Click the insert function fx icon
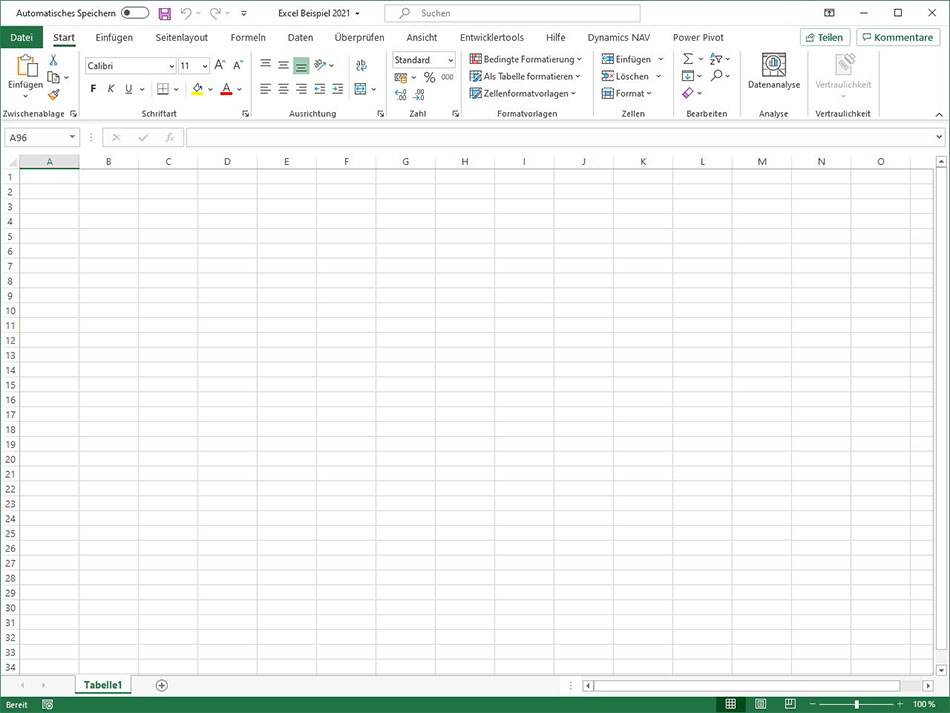Screen dimensions: 950x713 170,138
